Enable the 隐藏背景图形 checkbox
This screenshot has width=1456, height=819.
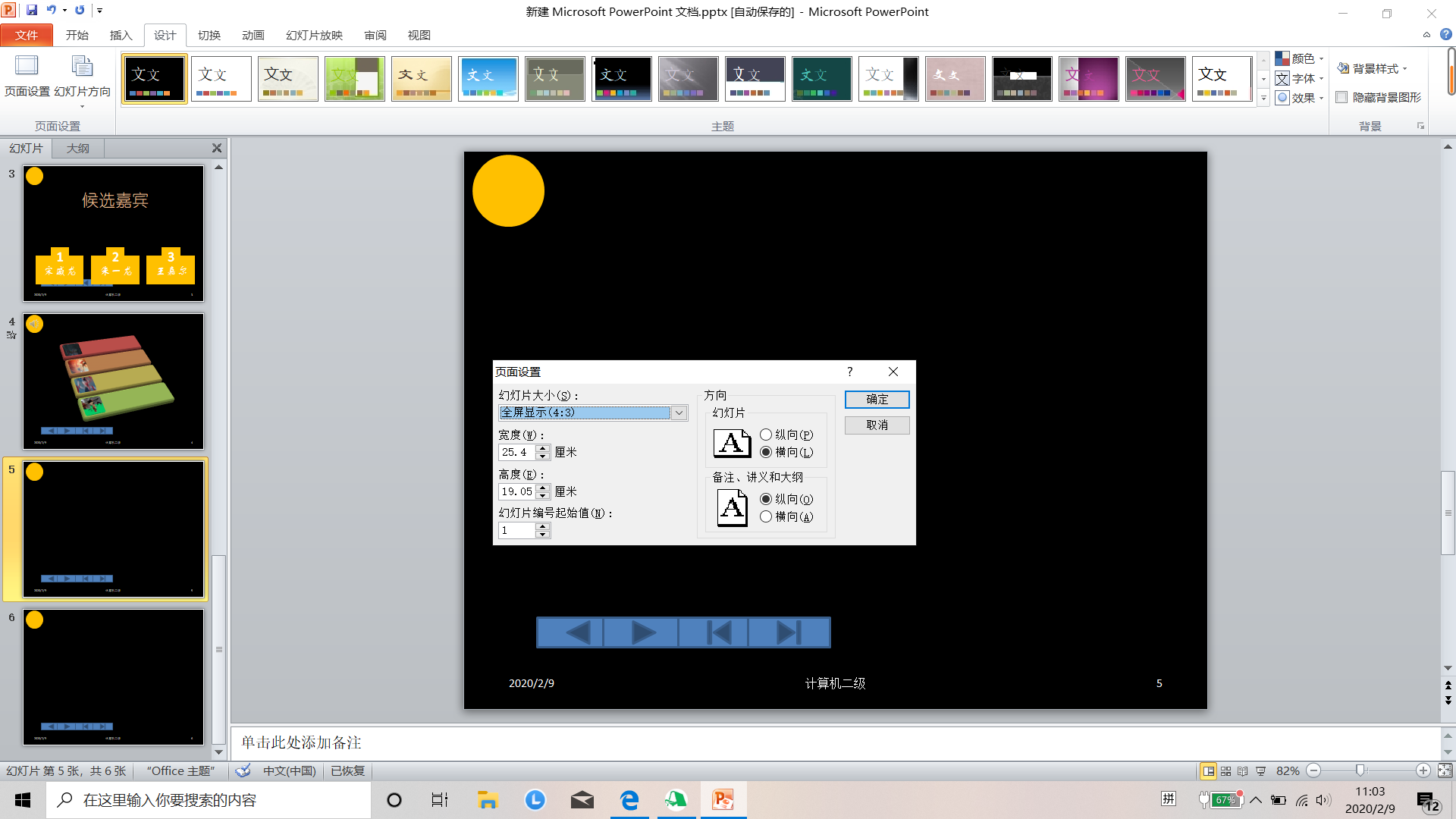click(1341, 97)
